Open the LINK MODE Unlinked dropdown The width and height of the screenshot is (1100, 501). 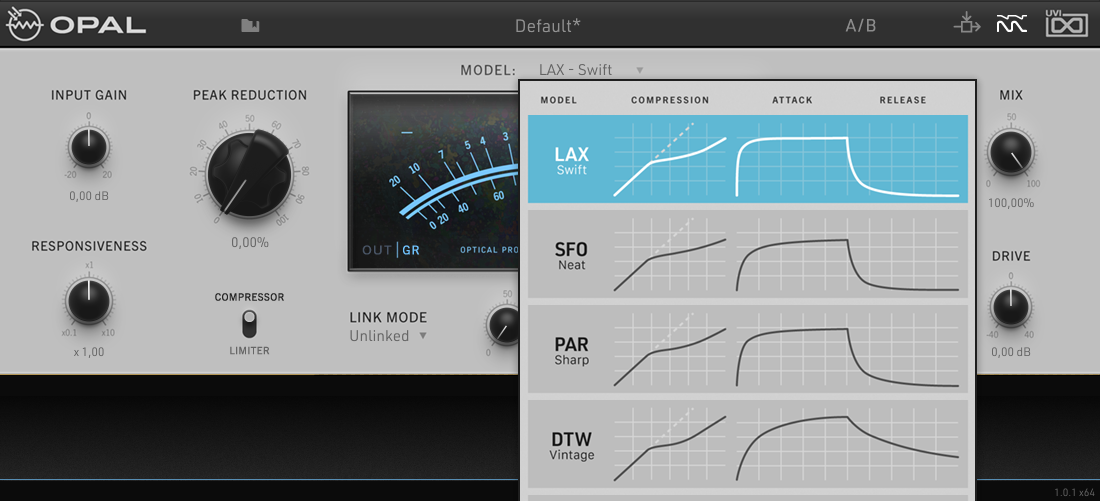(388, 336)
